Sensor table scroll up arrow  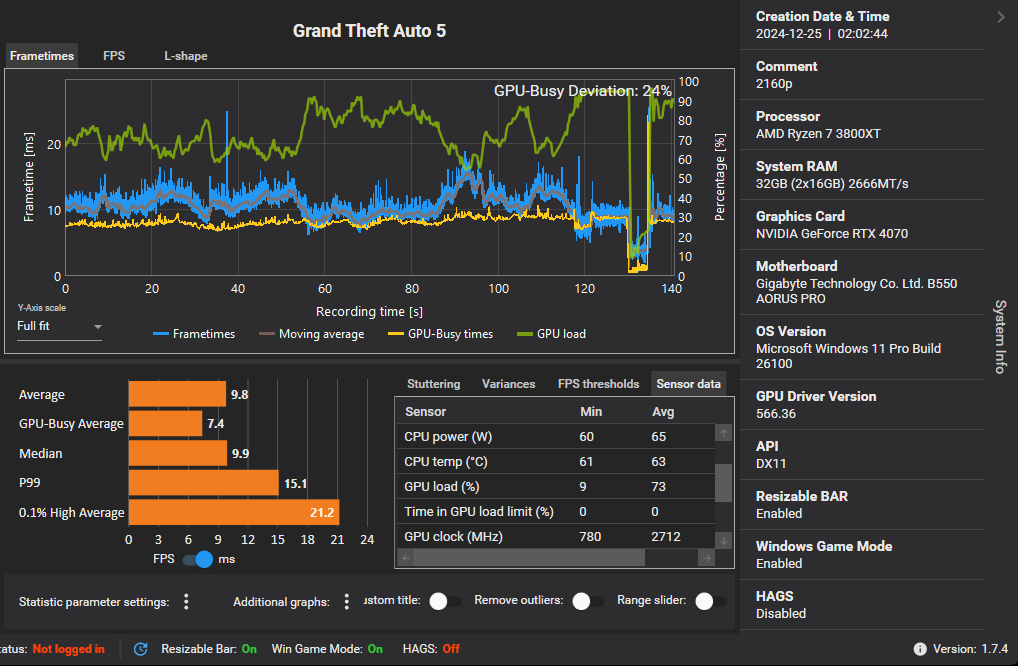point(723,433)
